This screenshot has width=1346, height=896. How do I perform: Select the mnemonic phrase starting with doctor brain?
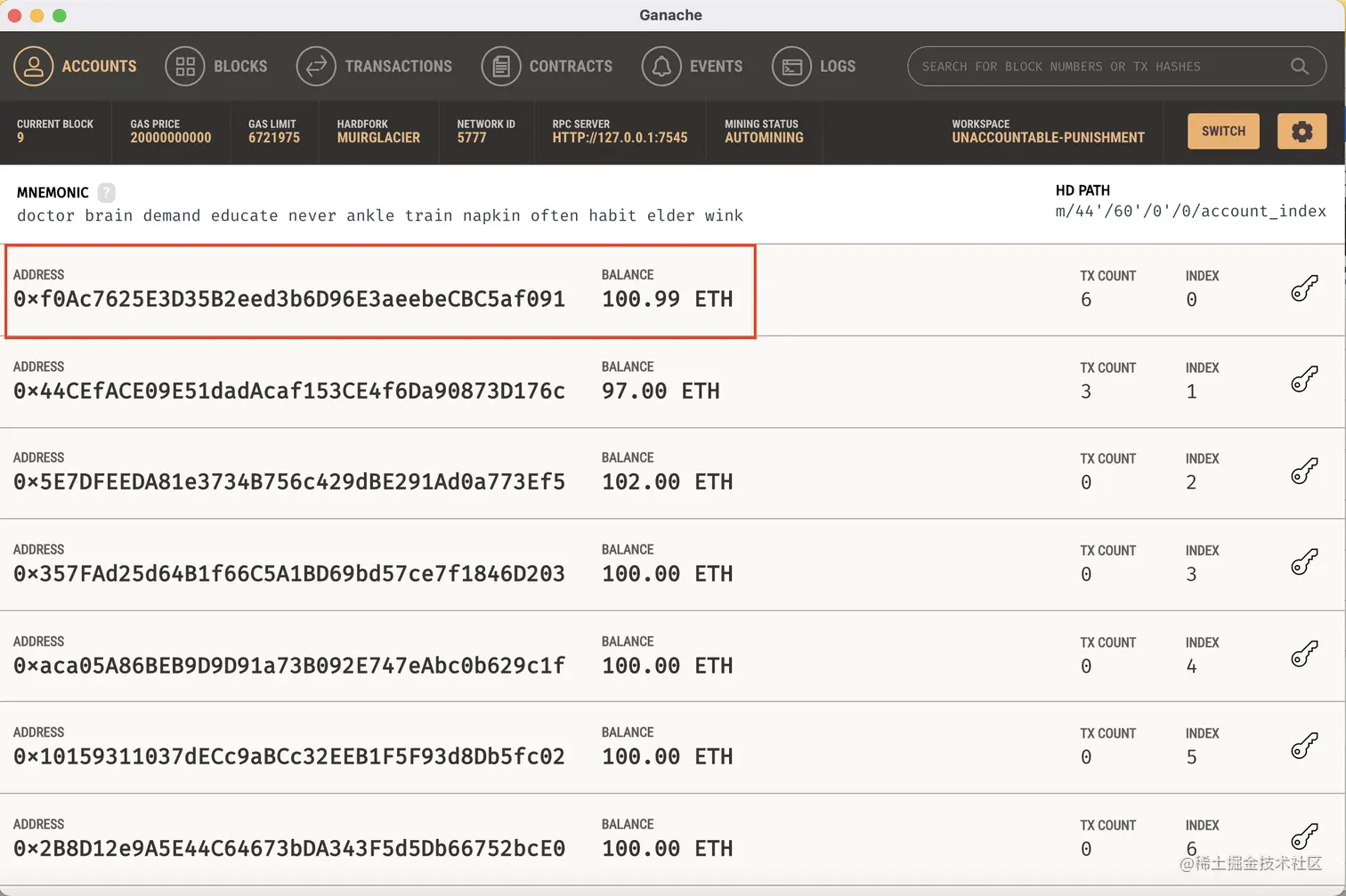pos(380,215)
